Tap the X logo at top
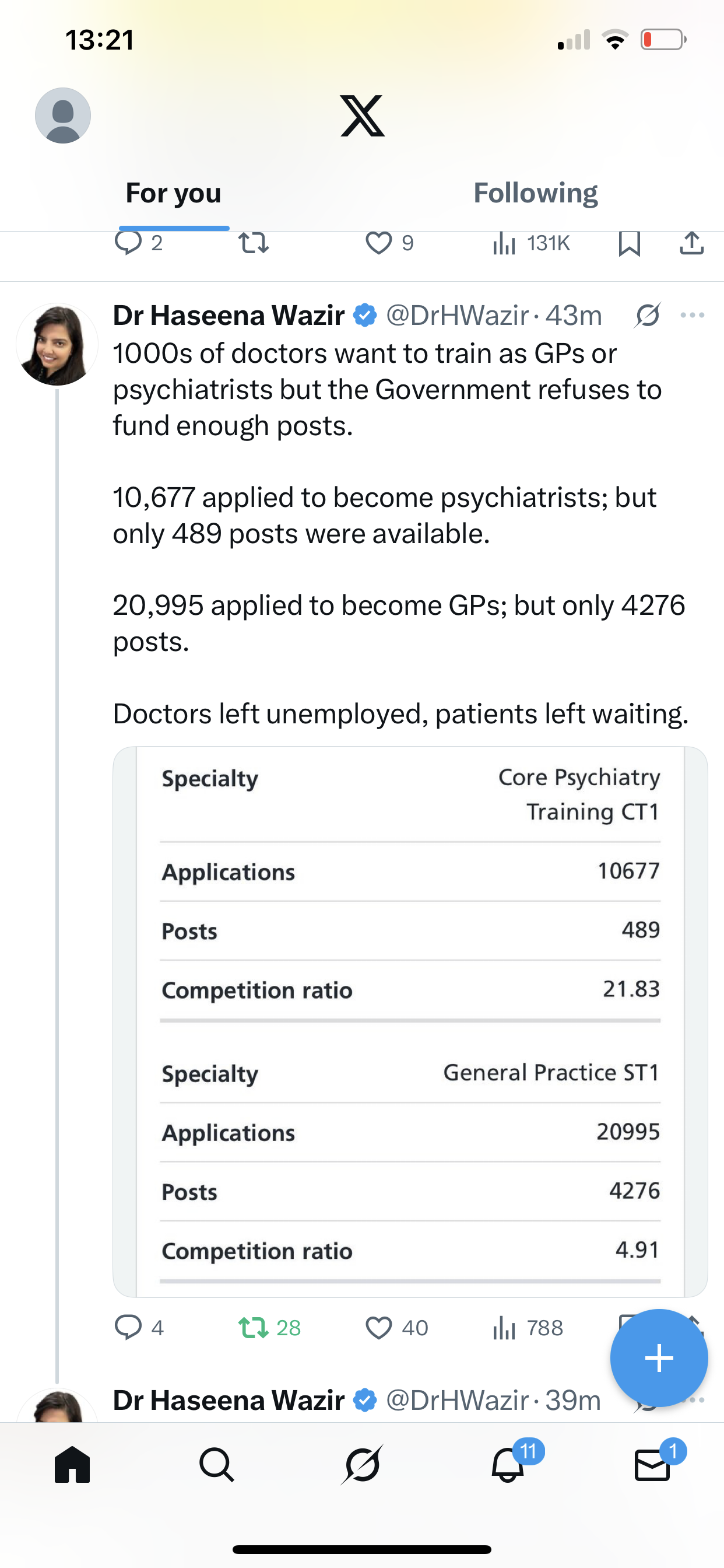724x1568 pixels. pos(363,116)
